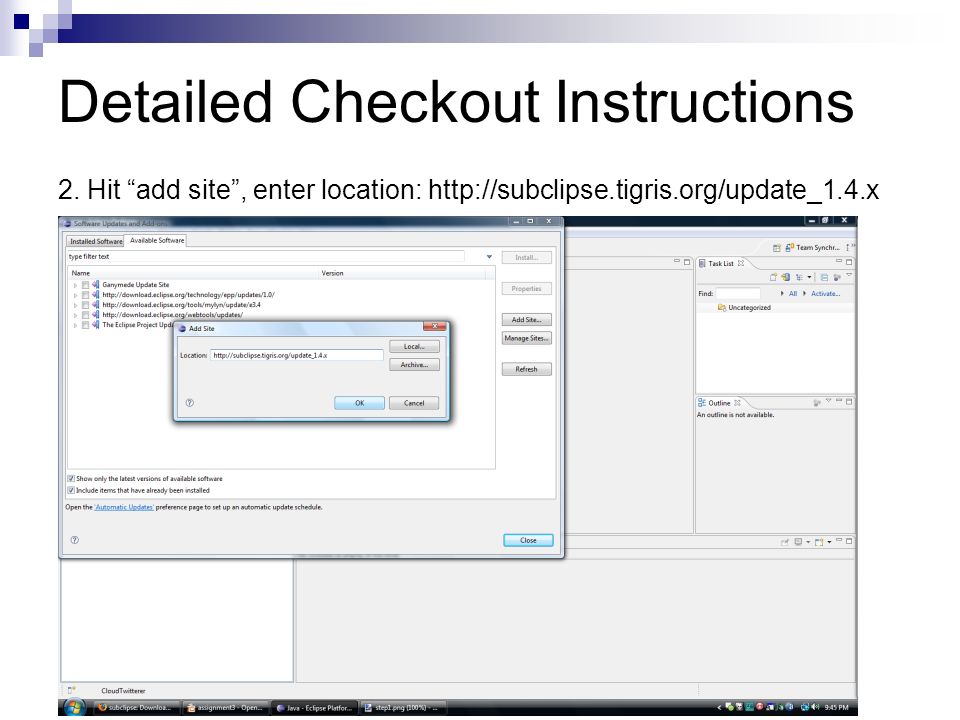Open the Task List view menu triangle

(849, 275)
